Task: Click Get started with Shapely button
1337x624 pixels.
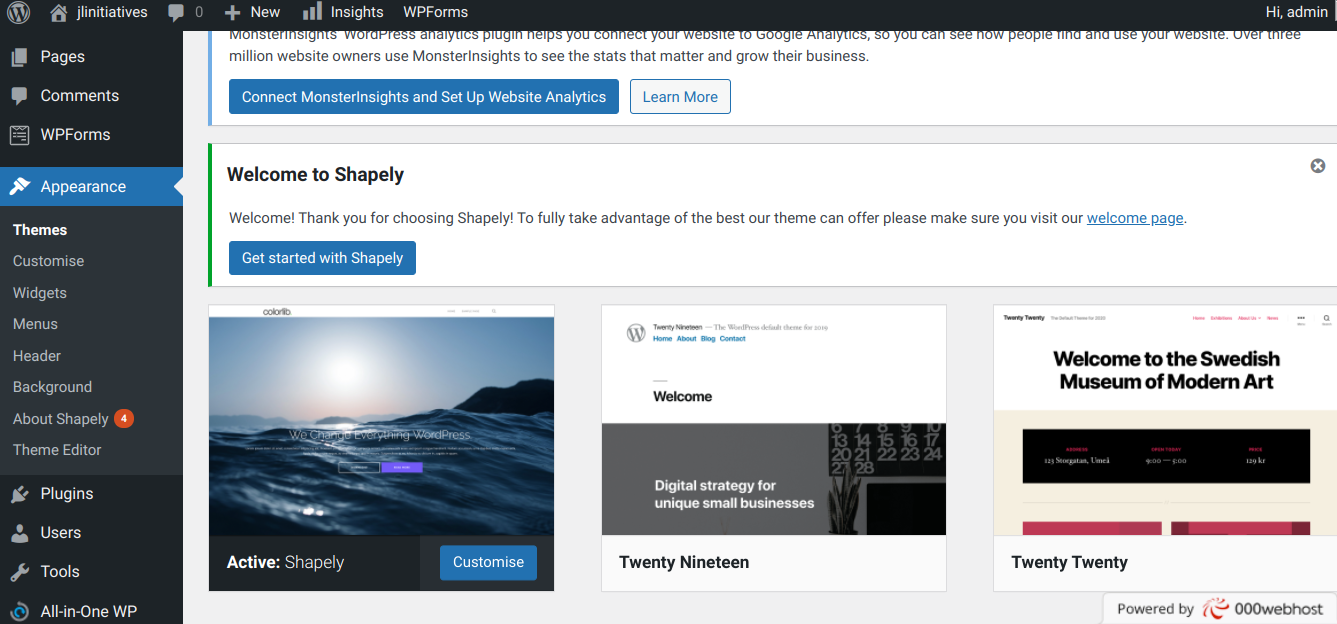Action: 322,258
